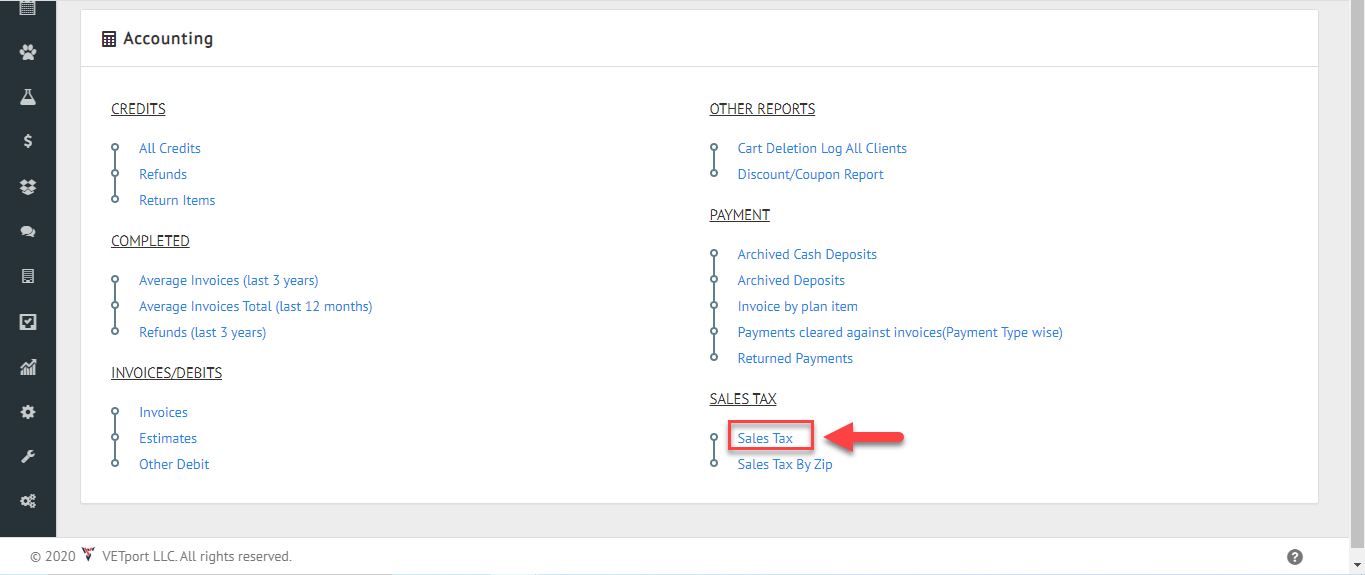Open the Sales Tax By Zip report
This screenshot has width=1365, height=575.
(785, 464)
